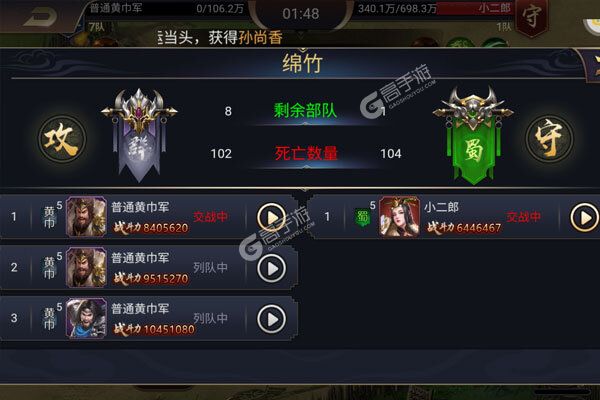
Task: Click the 绵竹 city title
Action: click(303, 64)
